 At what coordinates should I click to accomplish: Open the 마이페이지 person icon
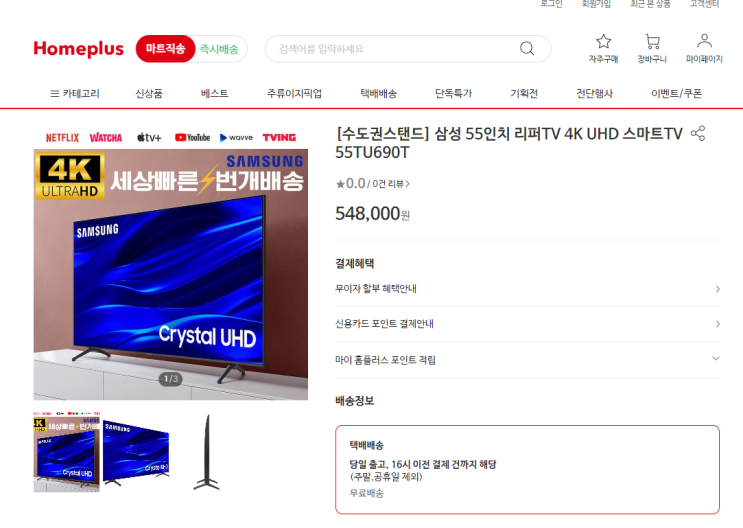coord(704,41)
